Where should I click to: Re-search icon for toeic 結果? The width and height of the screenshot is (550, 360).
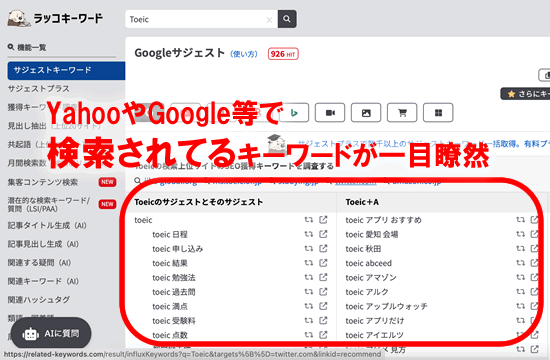click(309, 263)
